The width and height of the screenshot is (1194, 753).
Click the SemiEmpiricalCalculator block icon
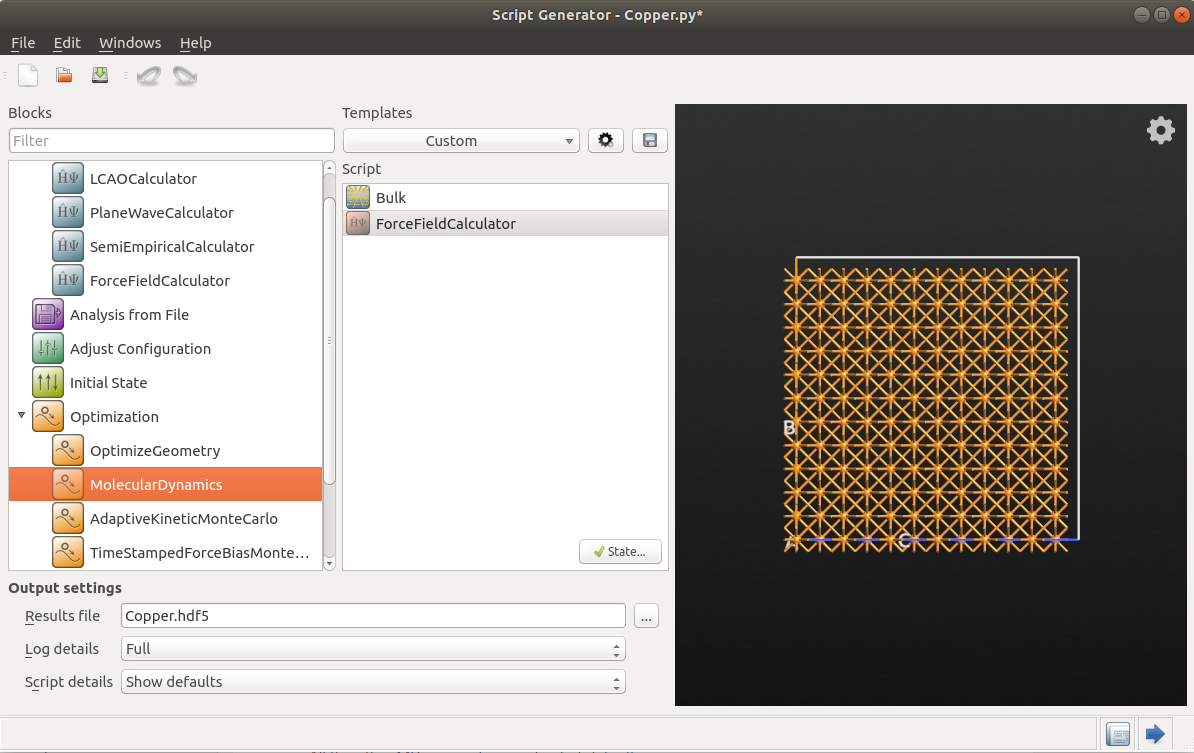pos(68,247)
